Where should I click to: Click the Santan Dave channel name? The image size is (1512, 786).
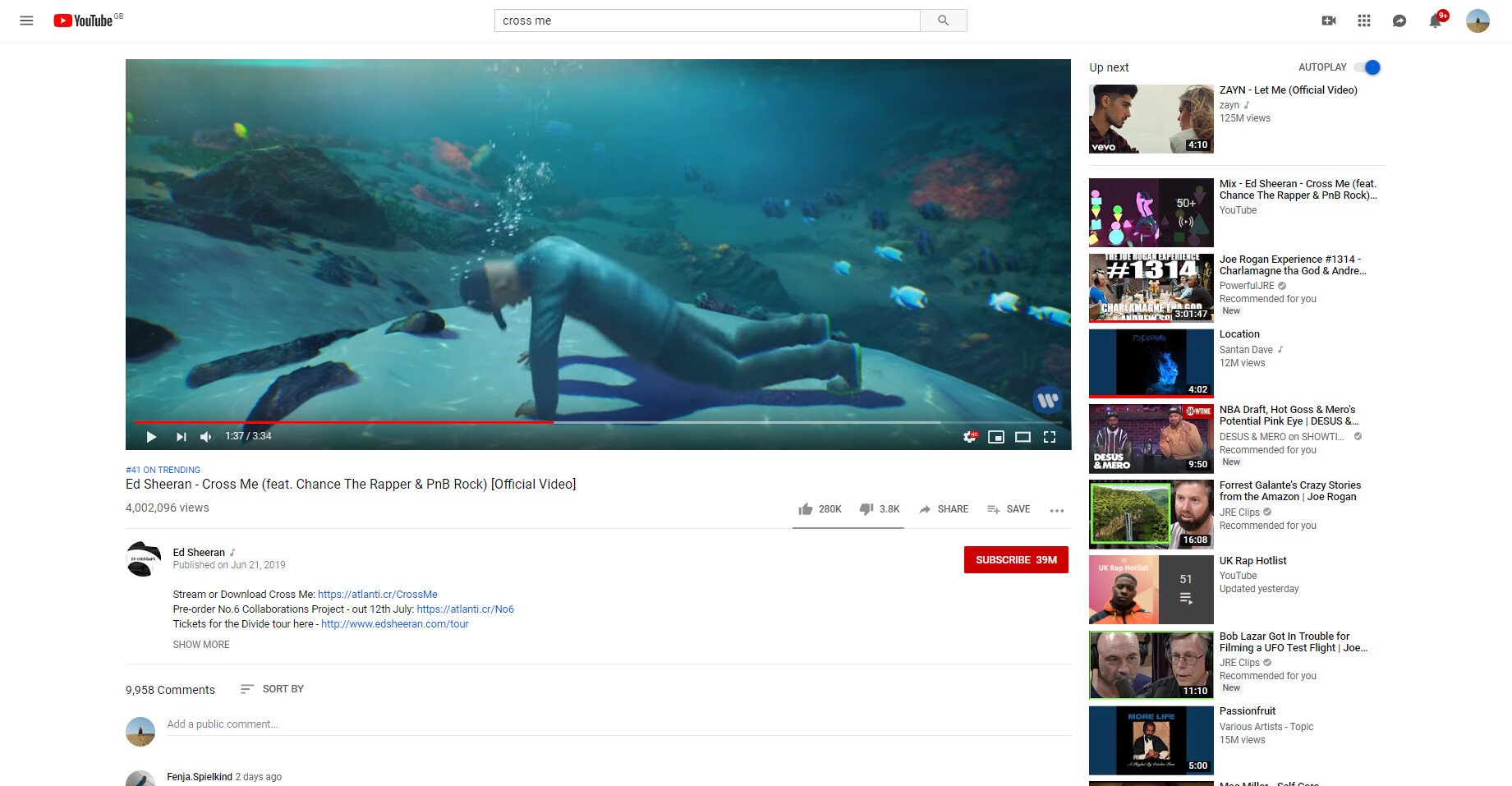1246,350
